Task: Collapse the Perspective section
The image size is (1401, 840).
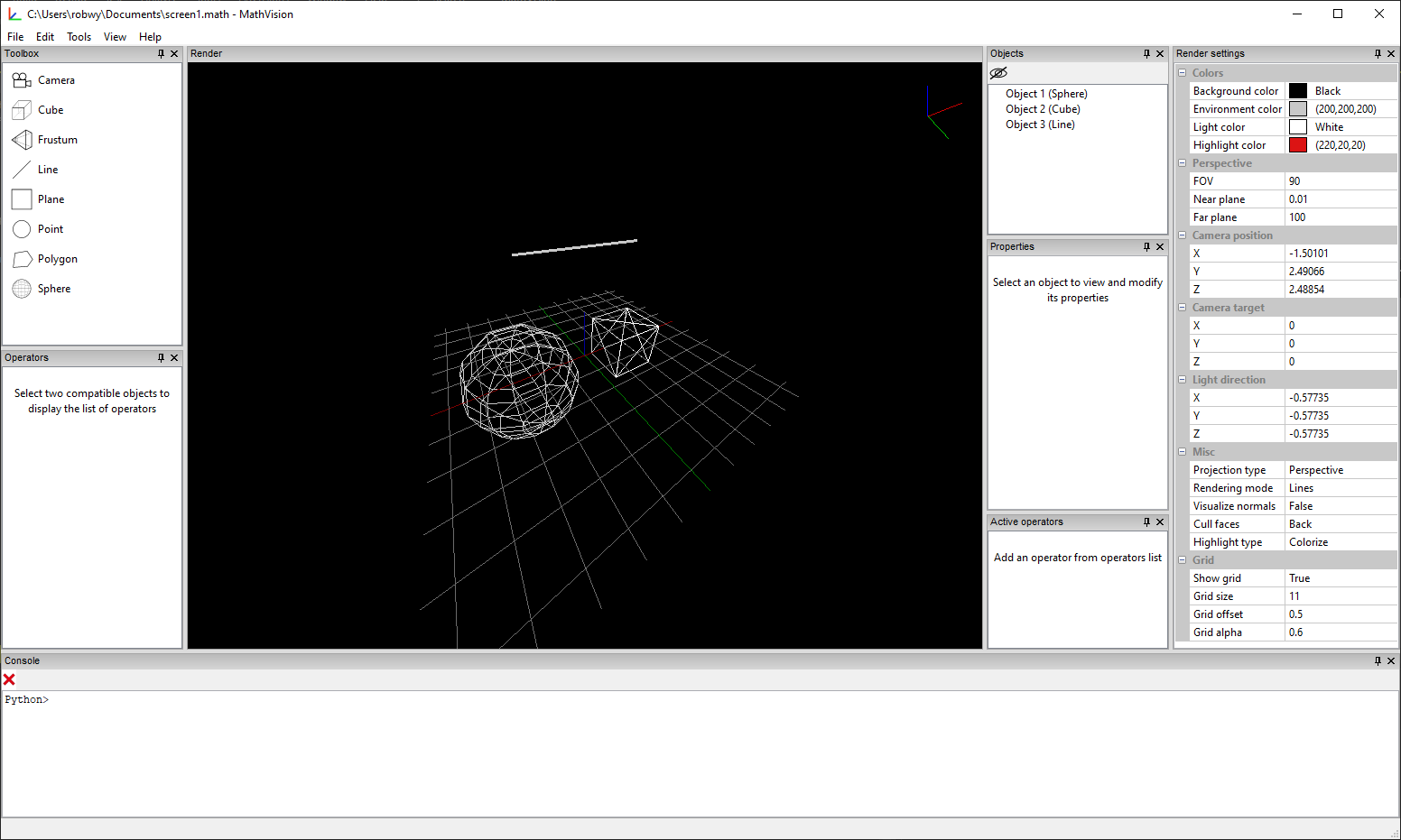Action: point(1183,162)
